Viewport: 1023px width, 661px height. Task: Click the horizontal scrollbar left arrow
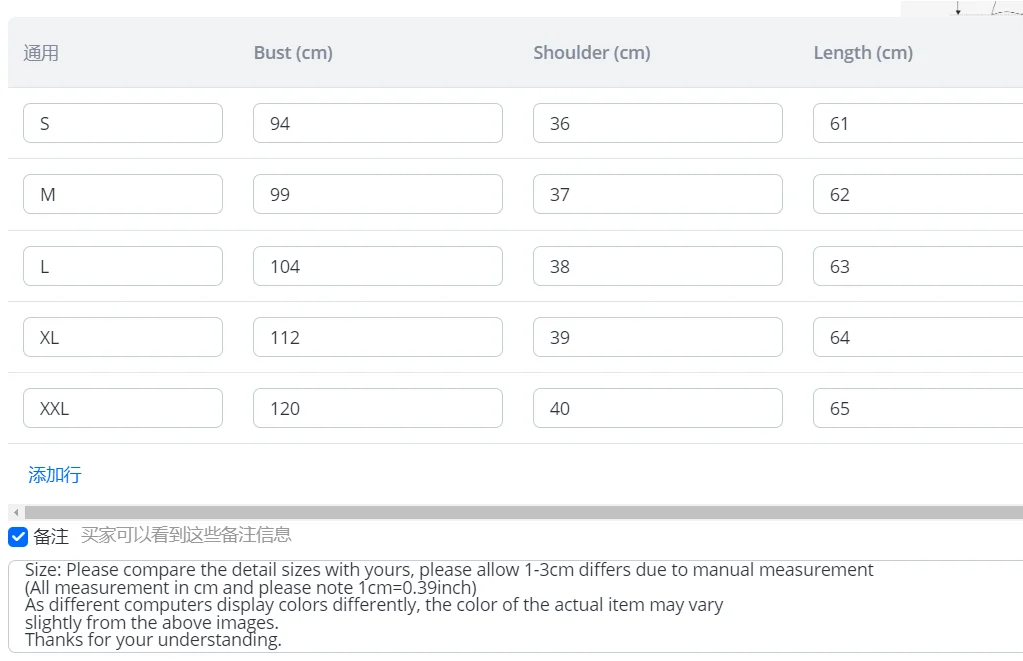pyautogui.click(x=16, y=512)
